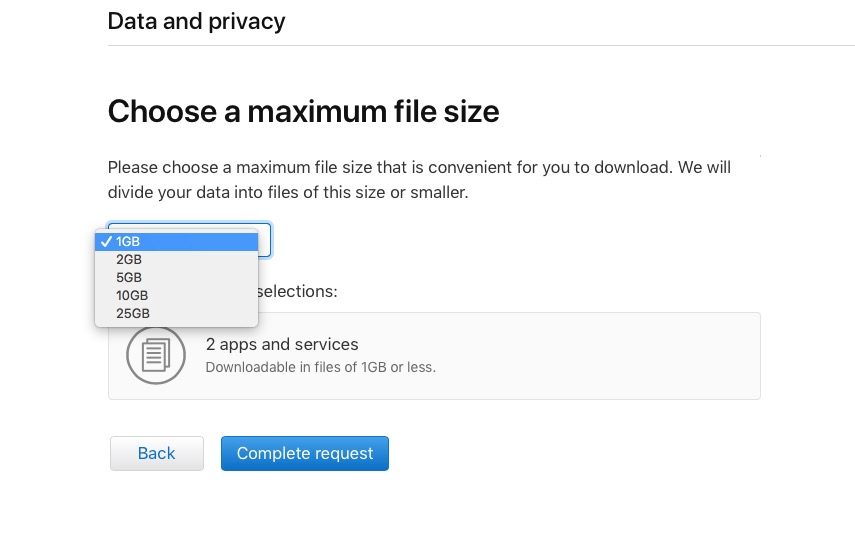Click the file size select box edge
Image resolution: width=855 pixels, height=543 pixels.
[265, 241]
